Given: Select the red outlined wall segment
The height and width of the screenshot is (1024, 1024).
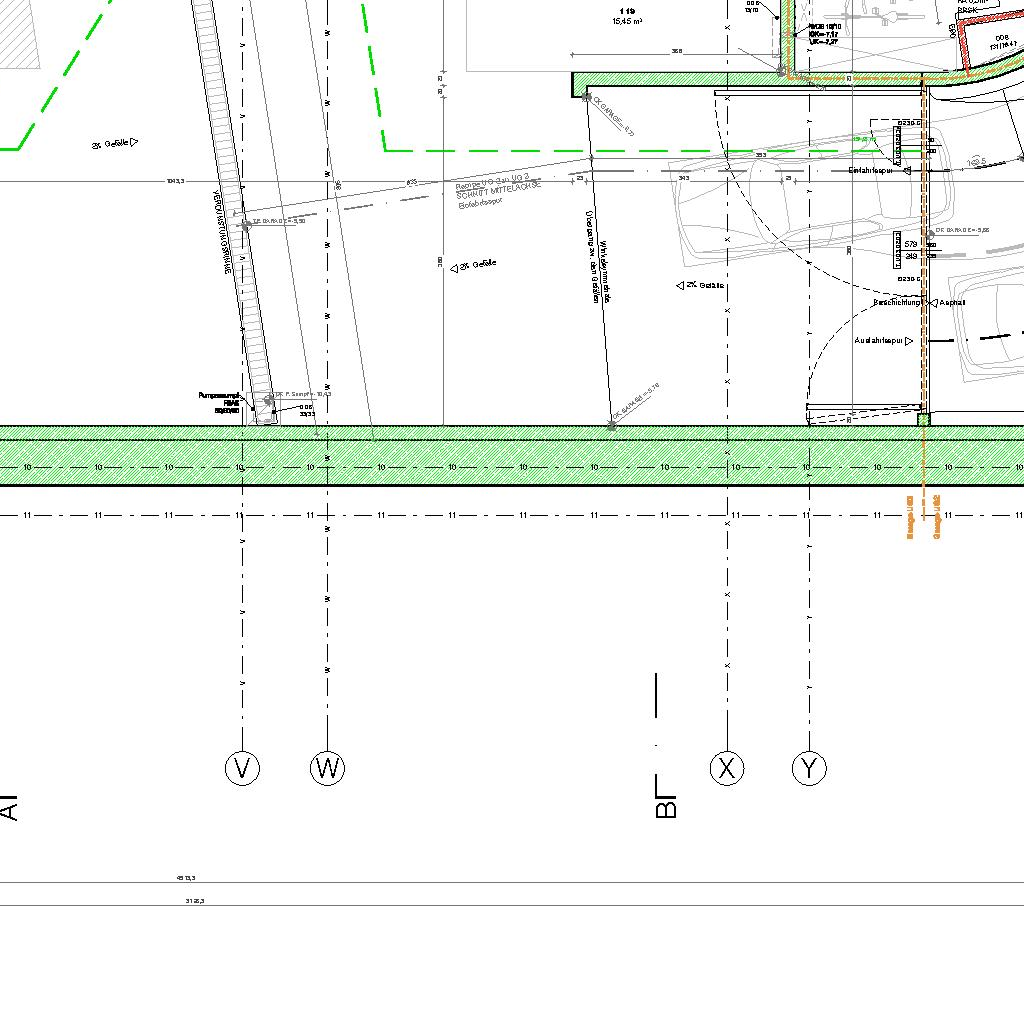Looking at the screenshot, I should coord(989,41).
